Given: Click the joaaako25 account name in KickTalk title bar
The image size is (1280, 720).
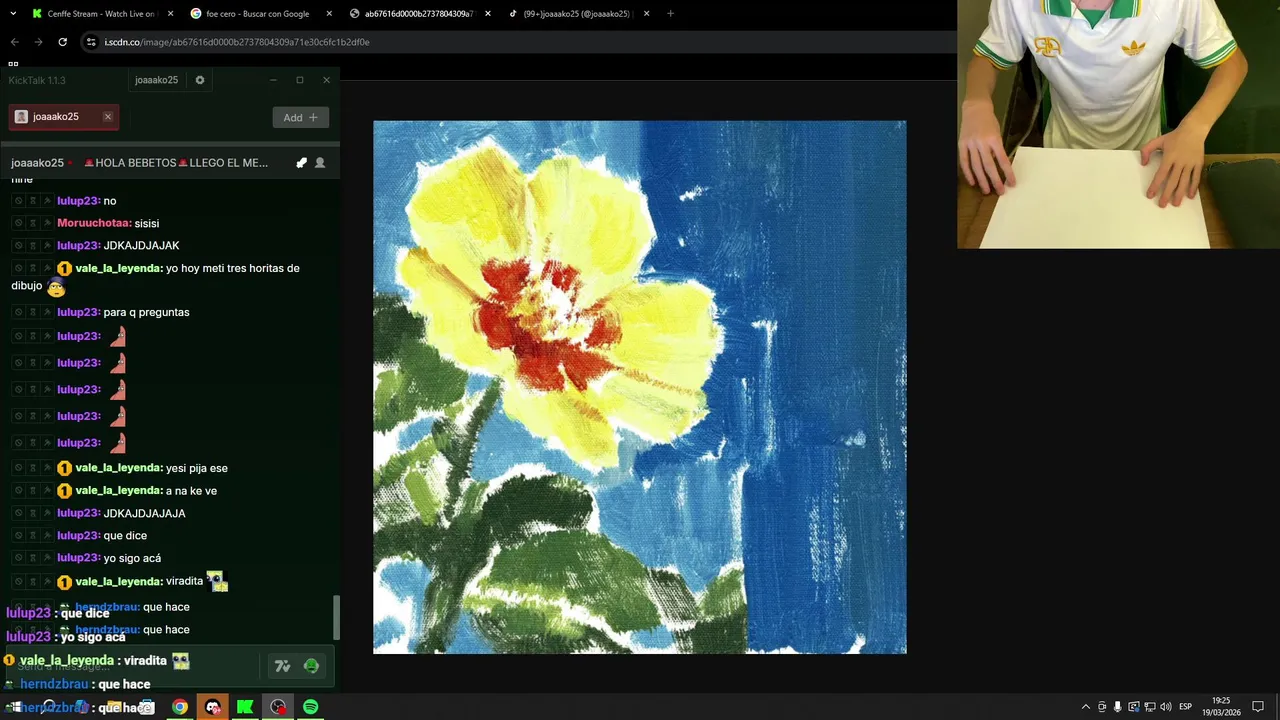Looking at the screenshot, I should [x=156, y=80].
